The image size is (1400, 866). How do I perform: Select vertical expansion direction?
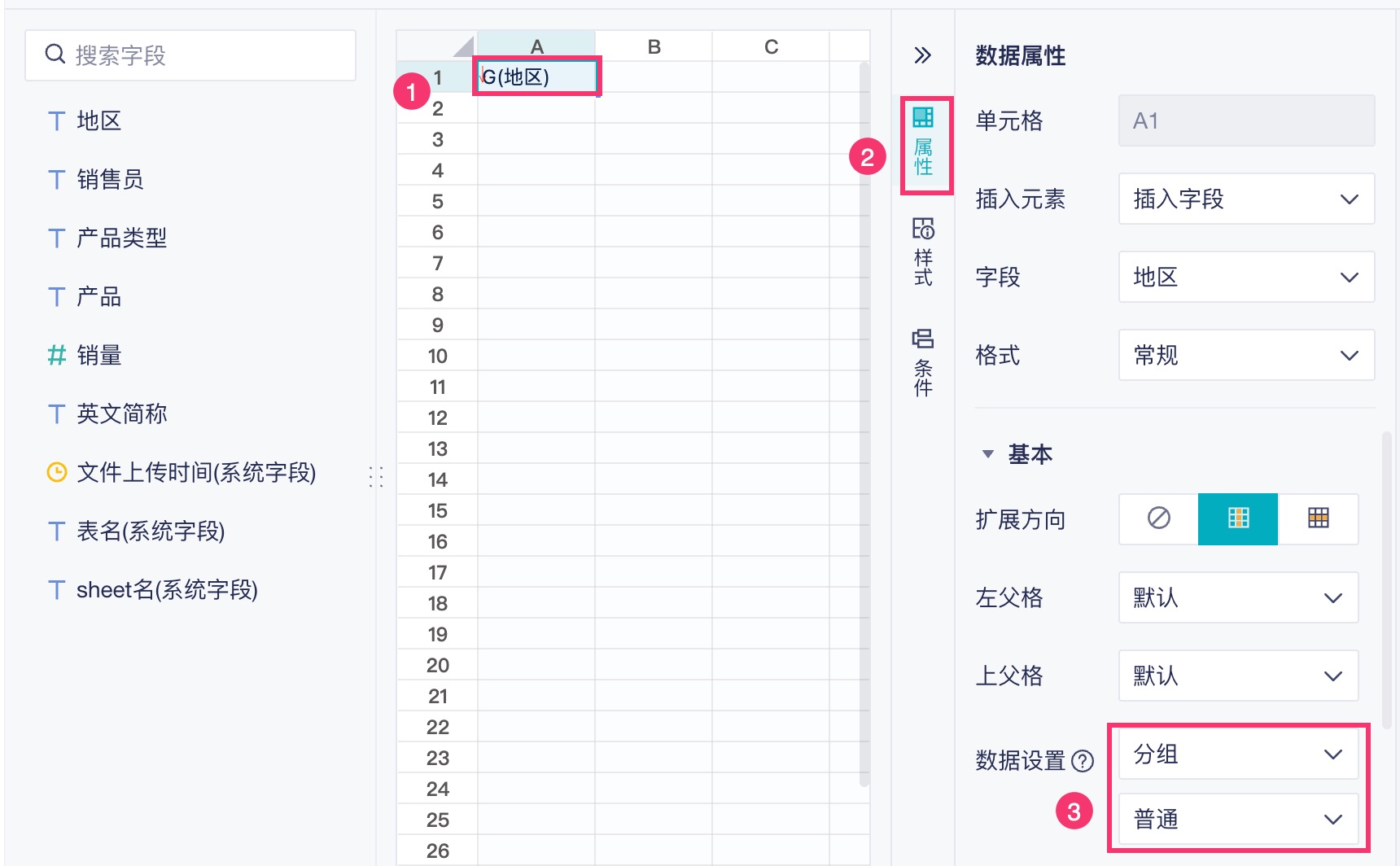(x=1238, y=518)
